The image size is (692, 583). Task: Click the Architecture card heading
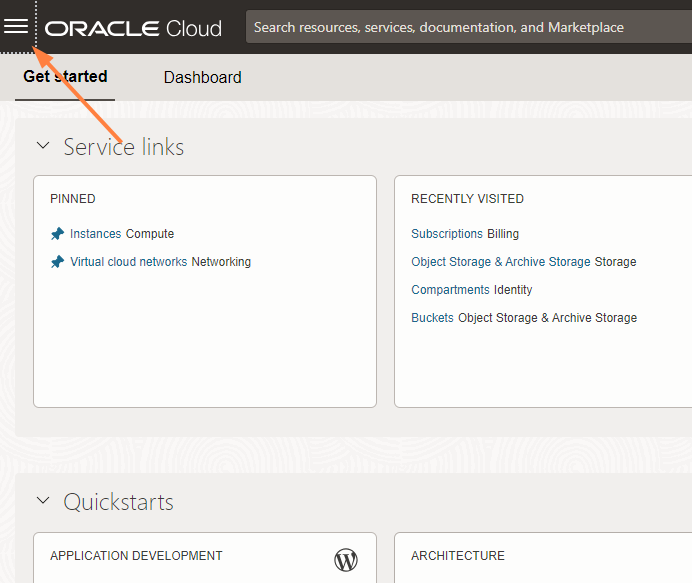coord(457,556)
